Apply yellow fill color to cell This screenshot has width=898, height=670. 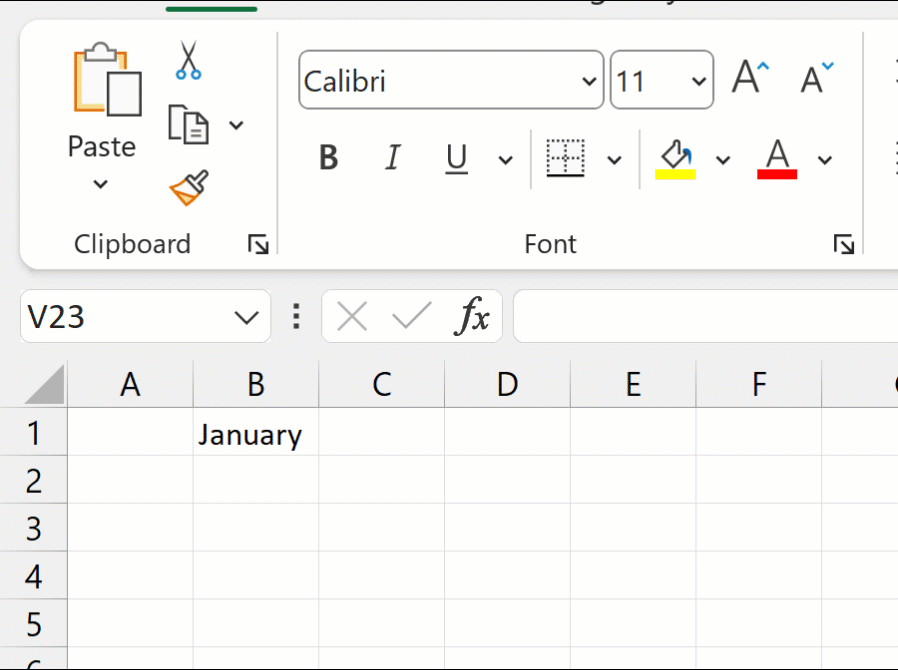pyautogui.click(x=678, y=158)
